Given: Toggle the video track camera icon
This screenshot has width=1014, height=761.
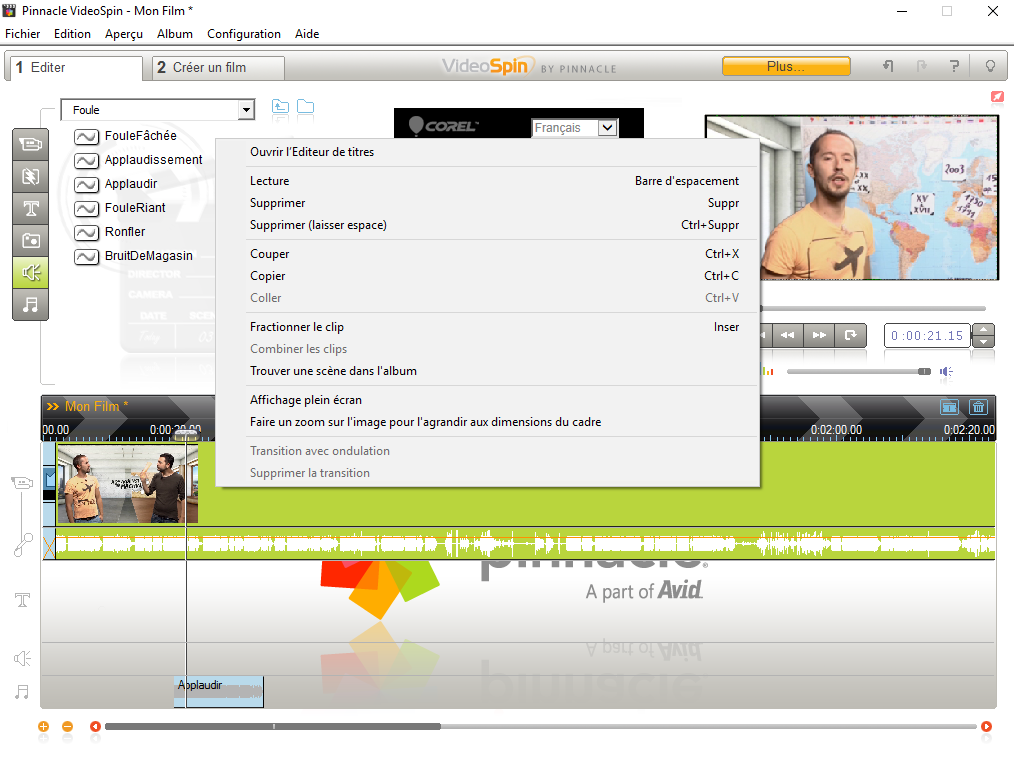Looking at the screenshot, I should [22, 482].
